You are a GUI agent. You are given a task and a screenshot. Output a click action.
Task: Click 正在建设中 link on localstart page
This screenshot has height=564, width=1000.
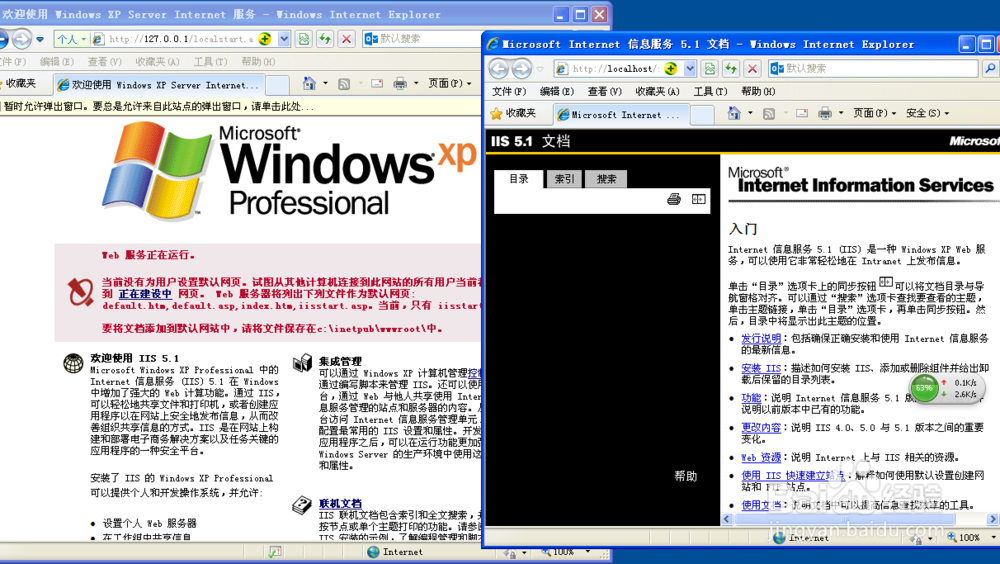pos(145,294)
